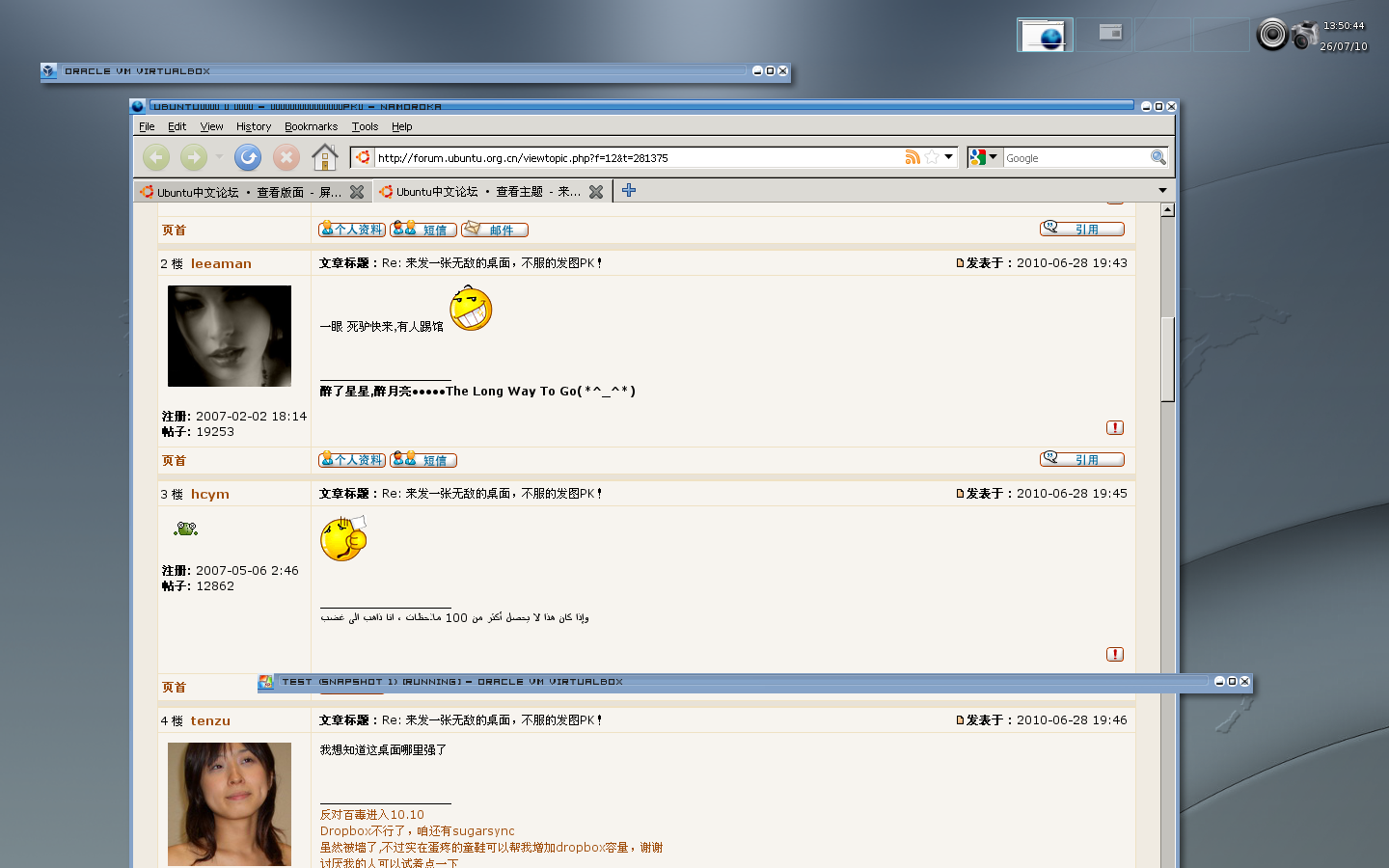The image size is (1389, 868).
Task: Click the 邮件 email button
Action: click(x=495, y=230)
